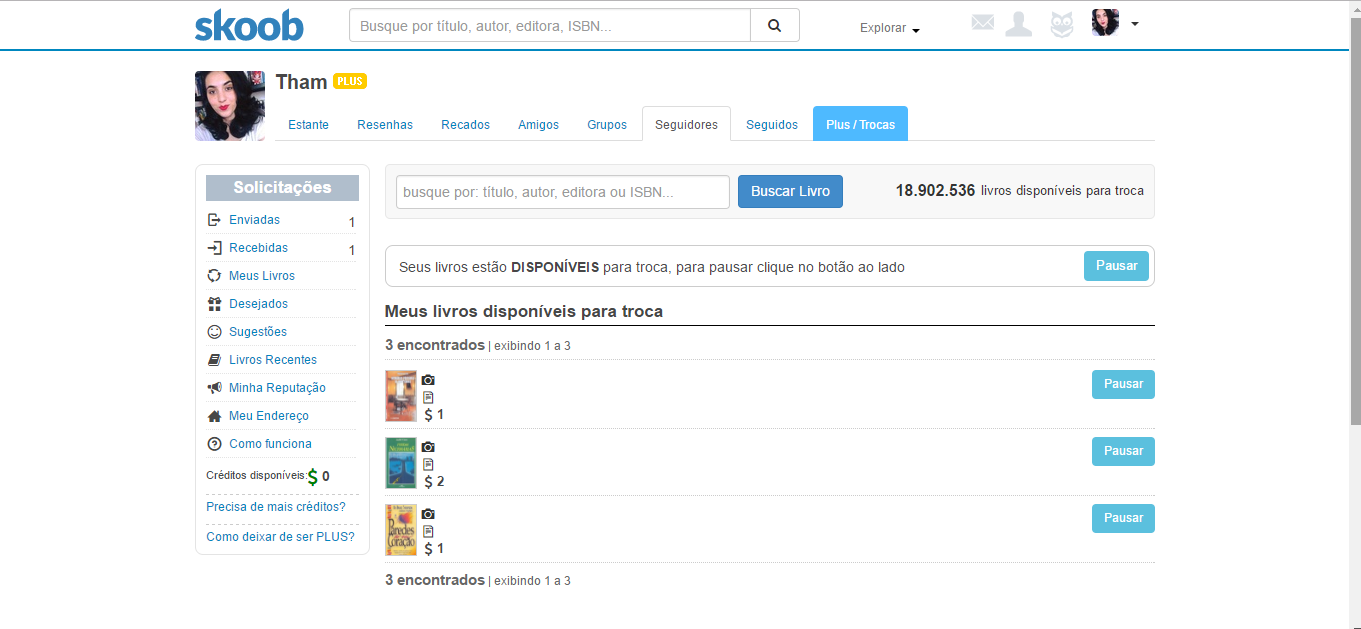Click the second book's cover thumbnail
This screenshot has height=629, width=1361.
(x=400, y=463)
